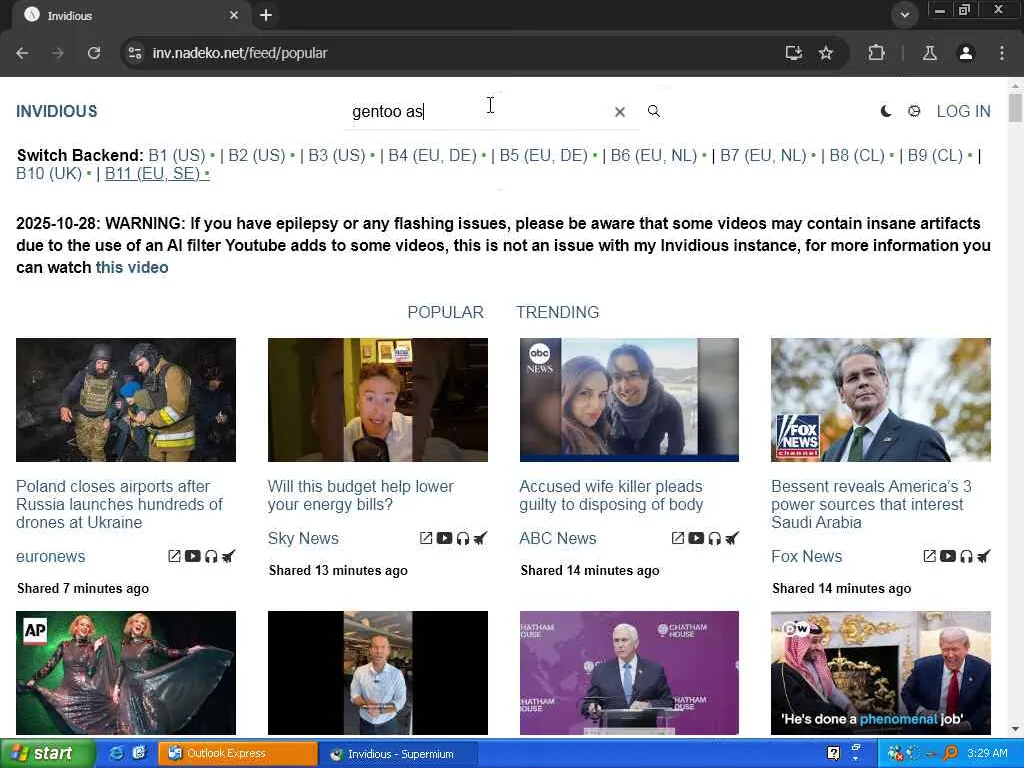
Task: Click the page vertical scrollbar thumb
Action: (x=1015, y=107)
